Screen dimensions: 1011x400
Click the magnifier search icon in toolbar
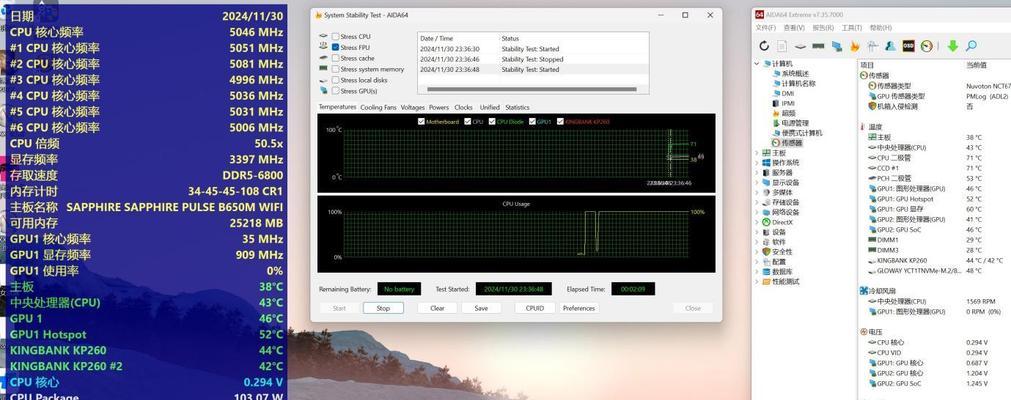click(x=971, y=46)
